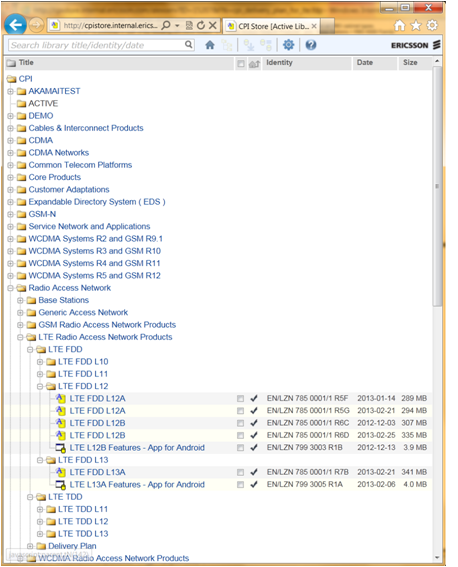
Task: Click the browser forward arrow
Action: (35, 25)
